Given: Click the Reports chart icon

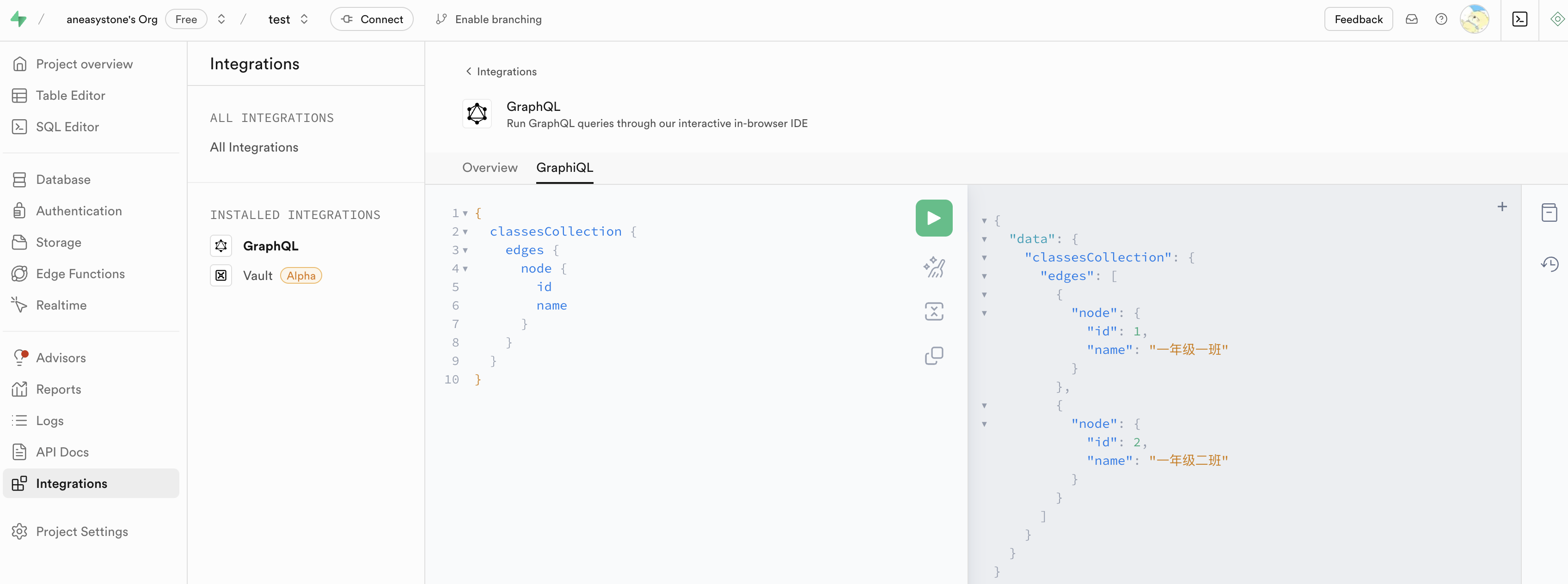Looking at the screenshot, I should tap(19, 389).
